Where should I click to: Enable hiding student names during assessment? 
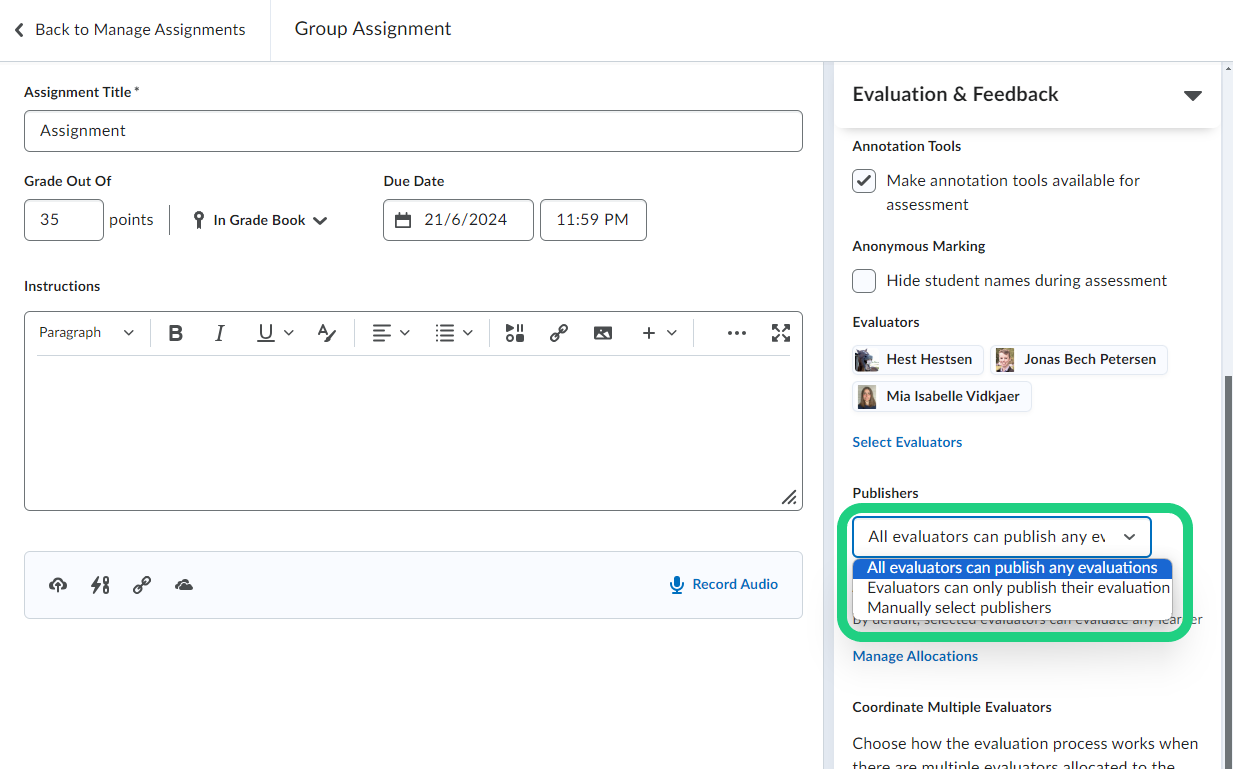[x=863, y=281]
